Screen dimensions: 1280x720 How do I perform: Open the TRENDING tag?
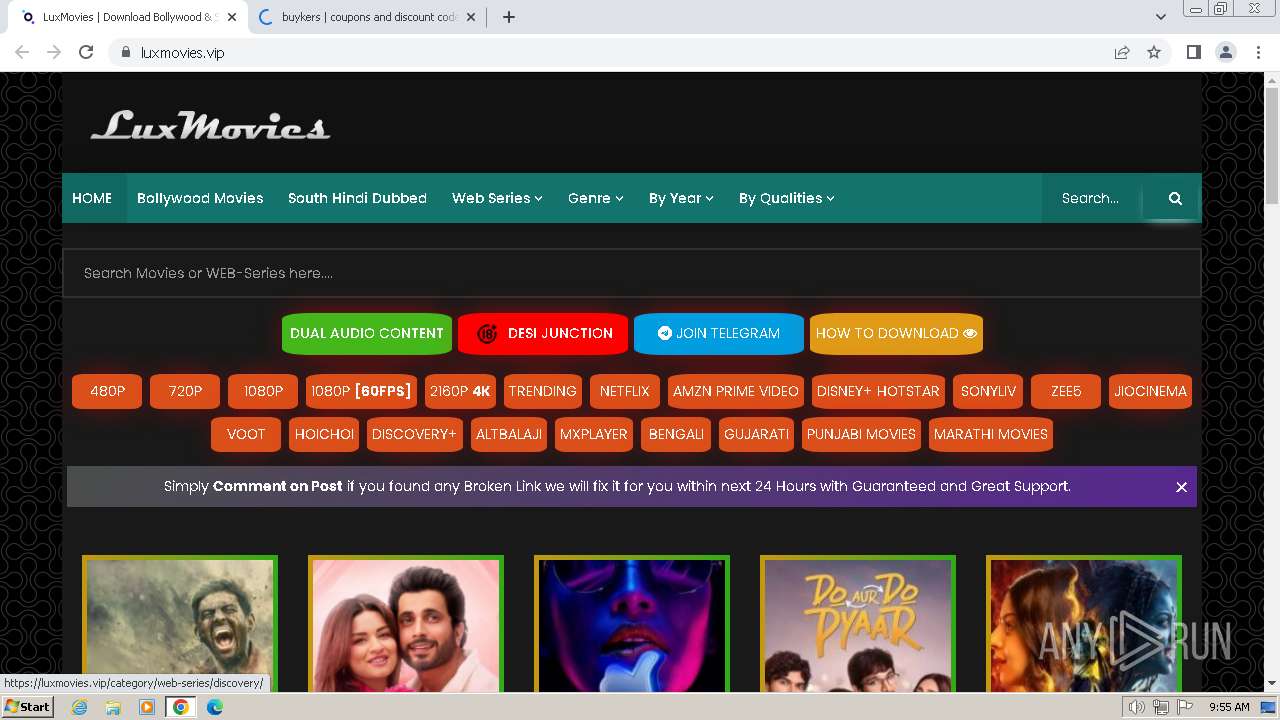pyautogui.click(x=543, y=391)
